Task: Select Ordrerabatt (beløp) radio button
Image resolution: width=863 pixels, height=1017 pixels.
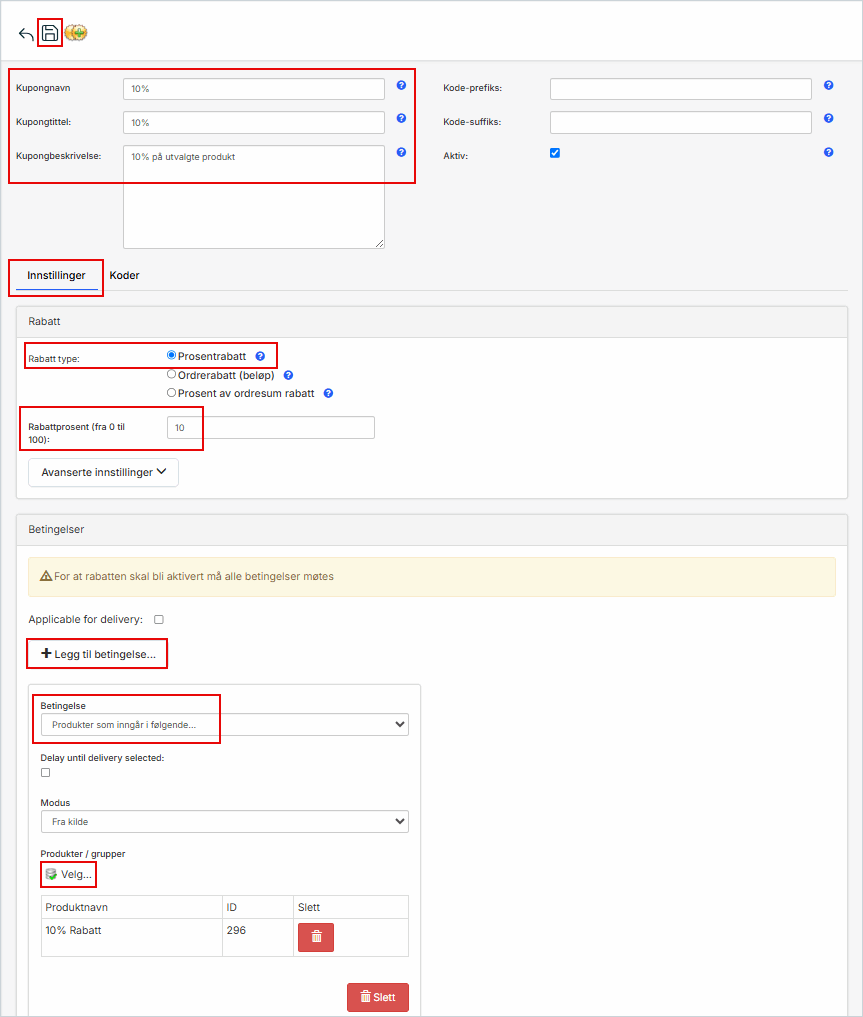Action: point(172,374)
